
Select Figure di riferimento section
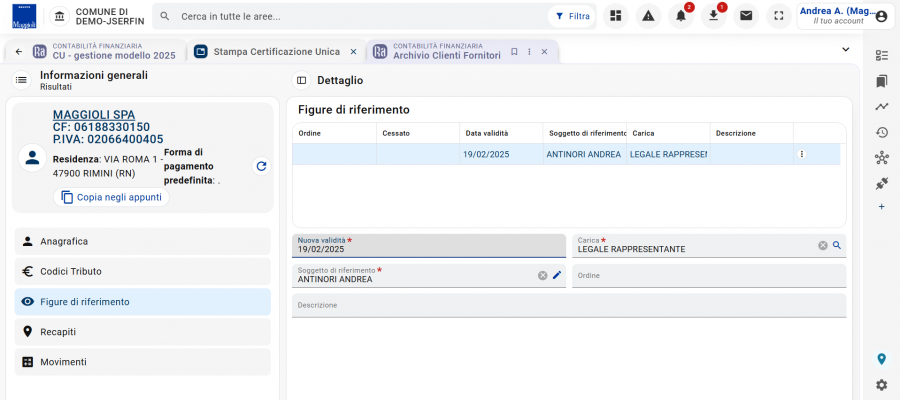point(142,302)
